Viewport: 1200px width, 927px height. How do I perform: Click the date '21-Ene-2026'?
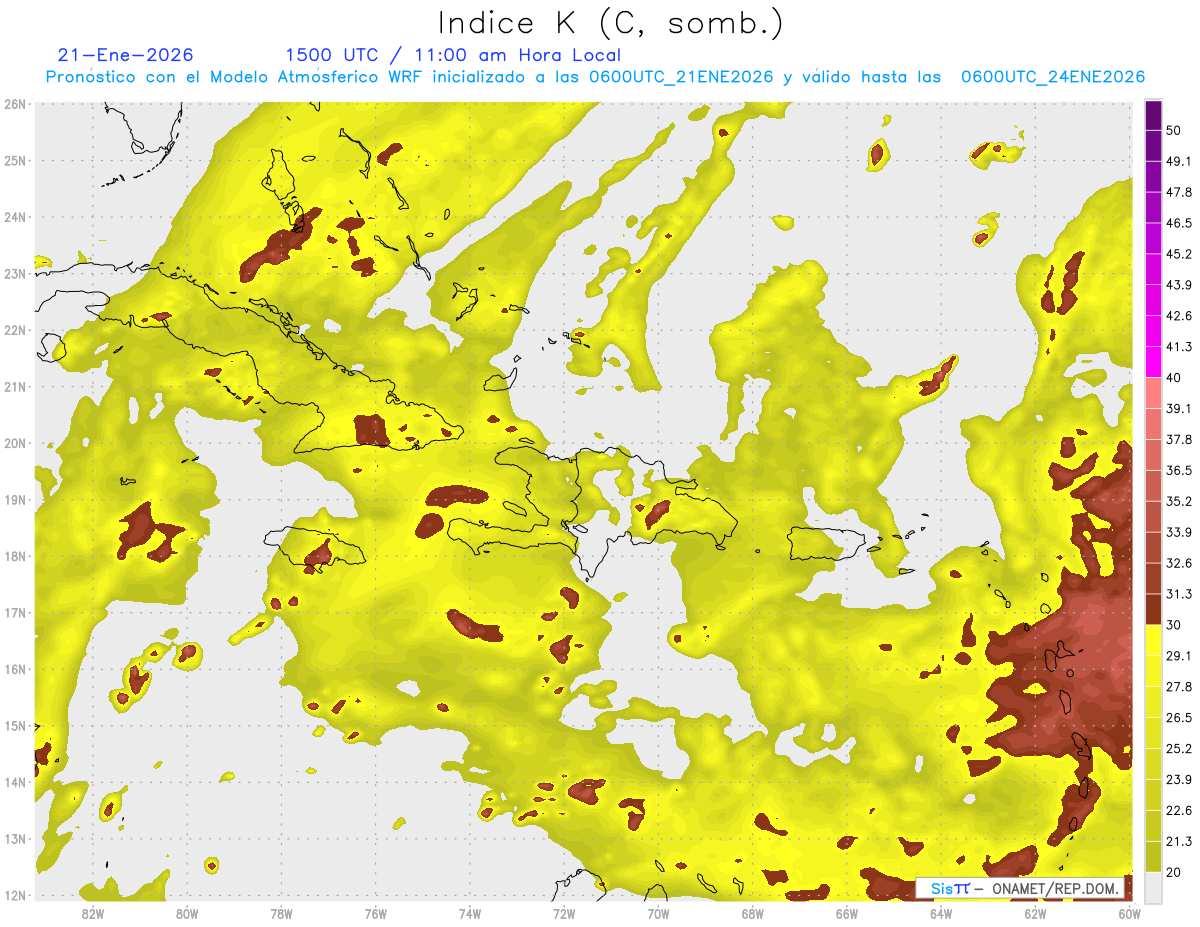pos(126,55)
